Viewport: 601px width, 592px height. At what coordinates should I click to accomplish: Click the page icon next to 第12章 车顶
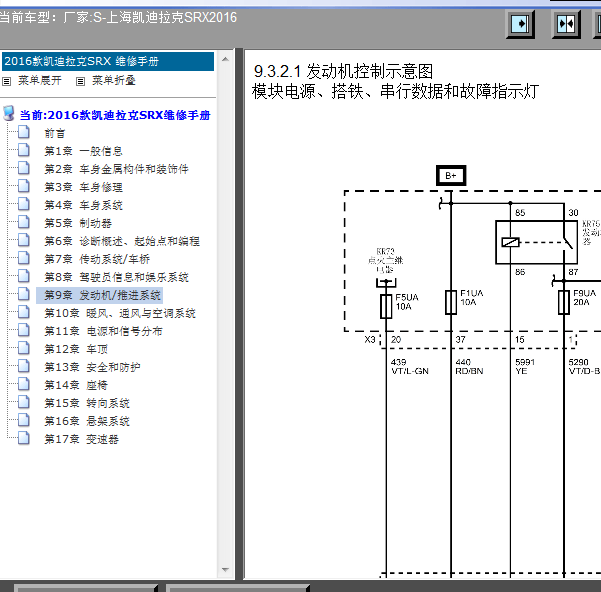[x=24, y=348]
